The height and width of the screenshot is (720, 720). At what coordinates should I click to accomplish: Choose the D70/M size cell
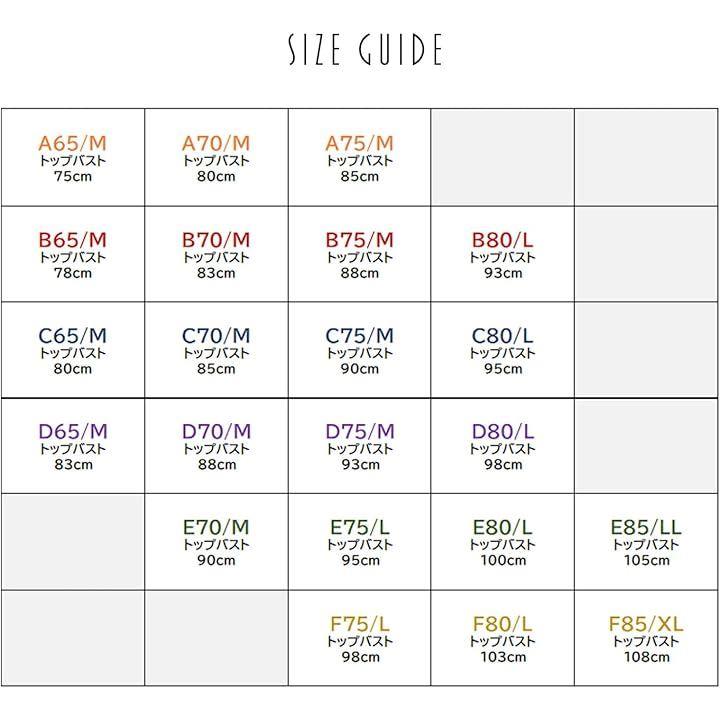216,446
